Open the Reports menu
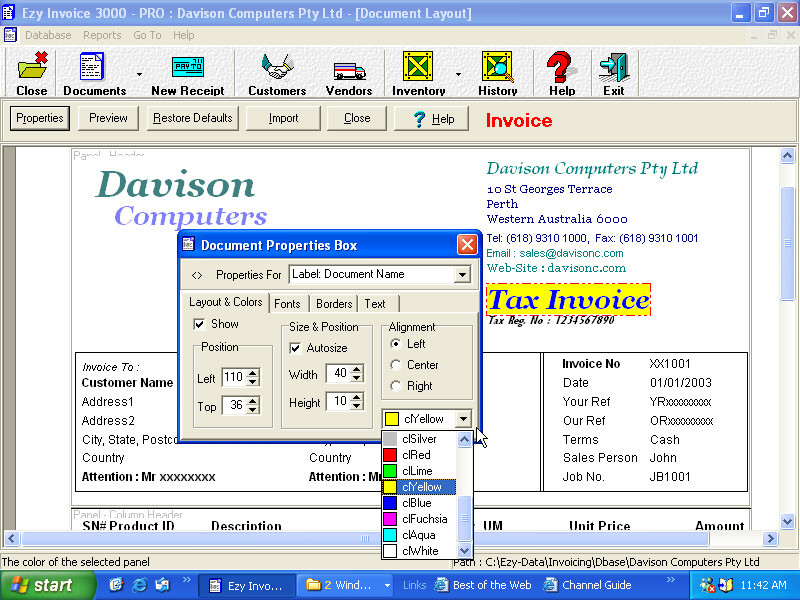Image resolution: width=800 pixels, height=600 pixels. pyautogui.click(x=102, y=35)
